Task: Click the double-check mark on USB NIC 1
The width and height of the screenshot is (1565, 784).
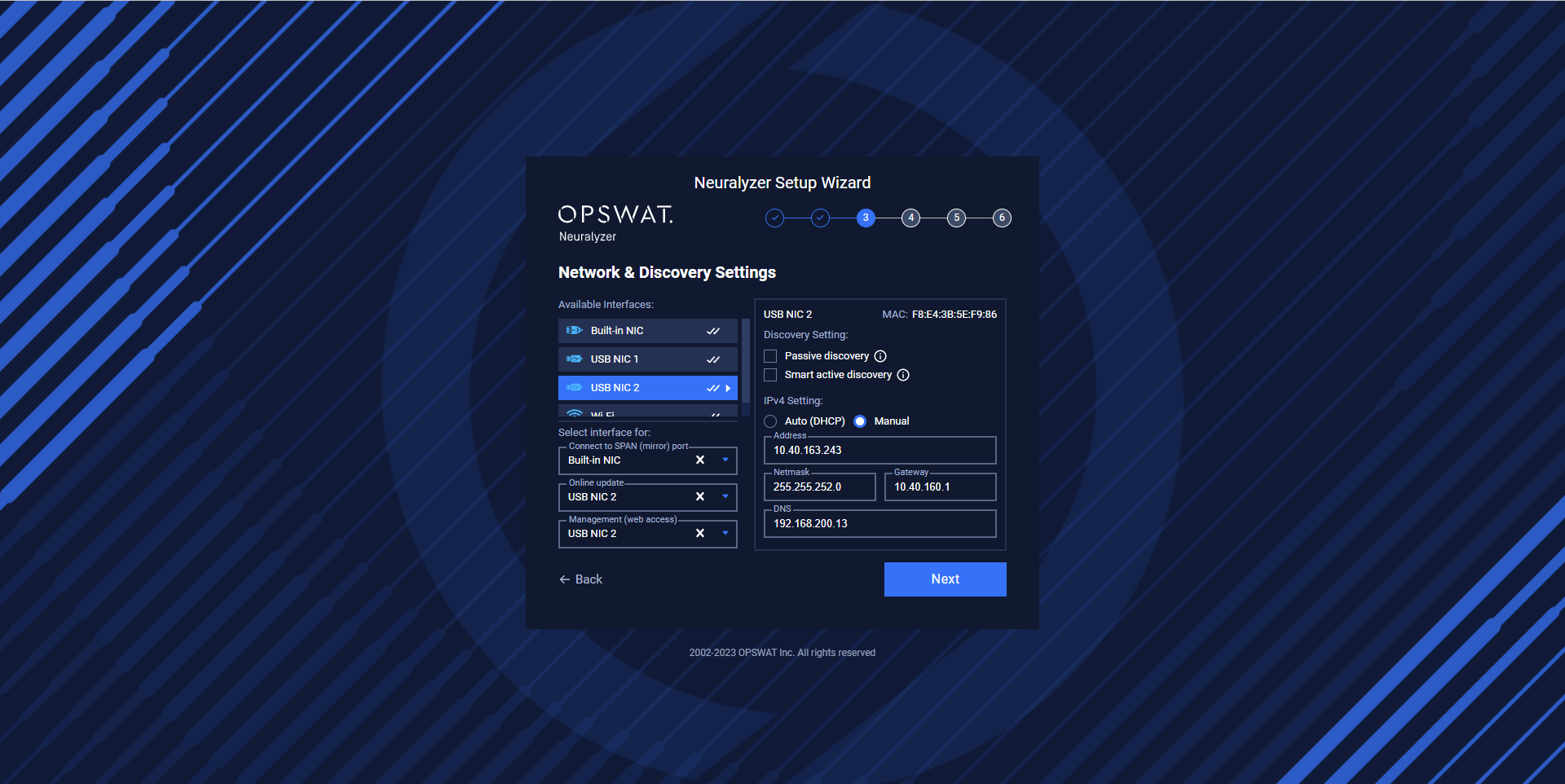Action: (x=713, y=359)
